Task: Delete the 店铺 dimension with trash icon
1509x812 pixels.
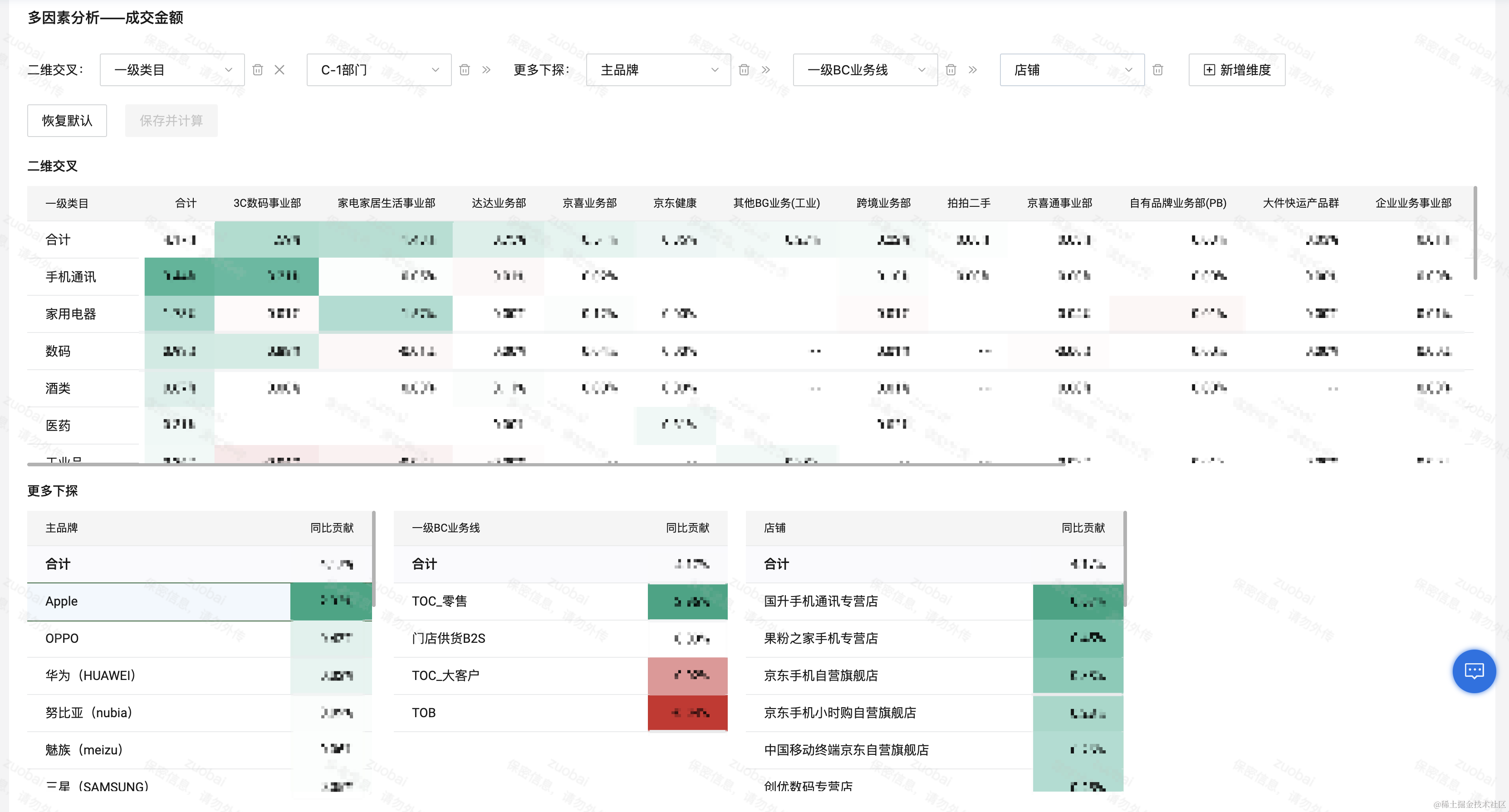Action: [x=1157, y=70]
